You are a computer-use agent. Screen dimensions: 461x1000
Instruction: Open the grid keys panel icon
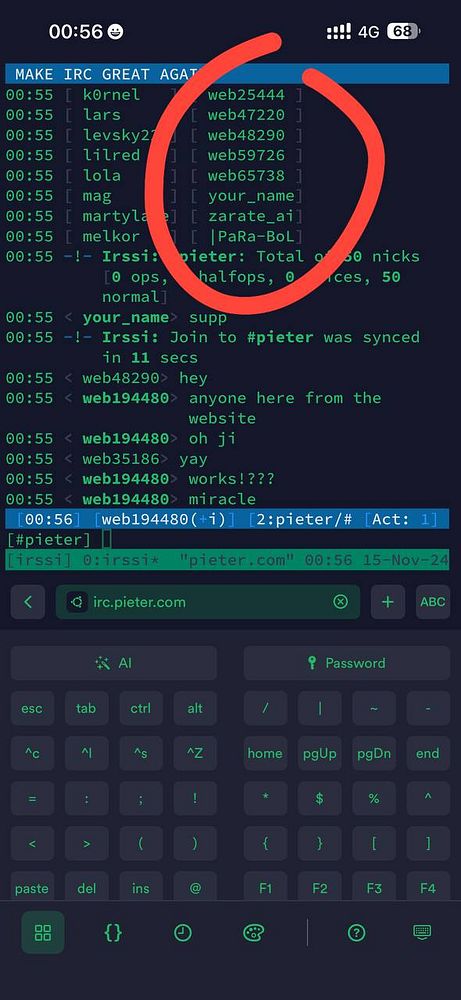click(43, 932)
